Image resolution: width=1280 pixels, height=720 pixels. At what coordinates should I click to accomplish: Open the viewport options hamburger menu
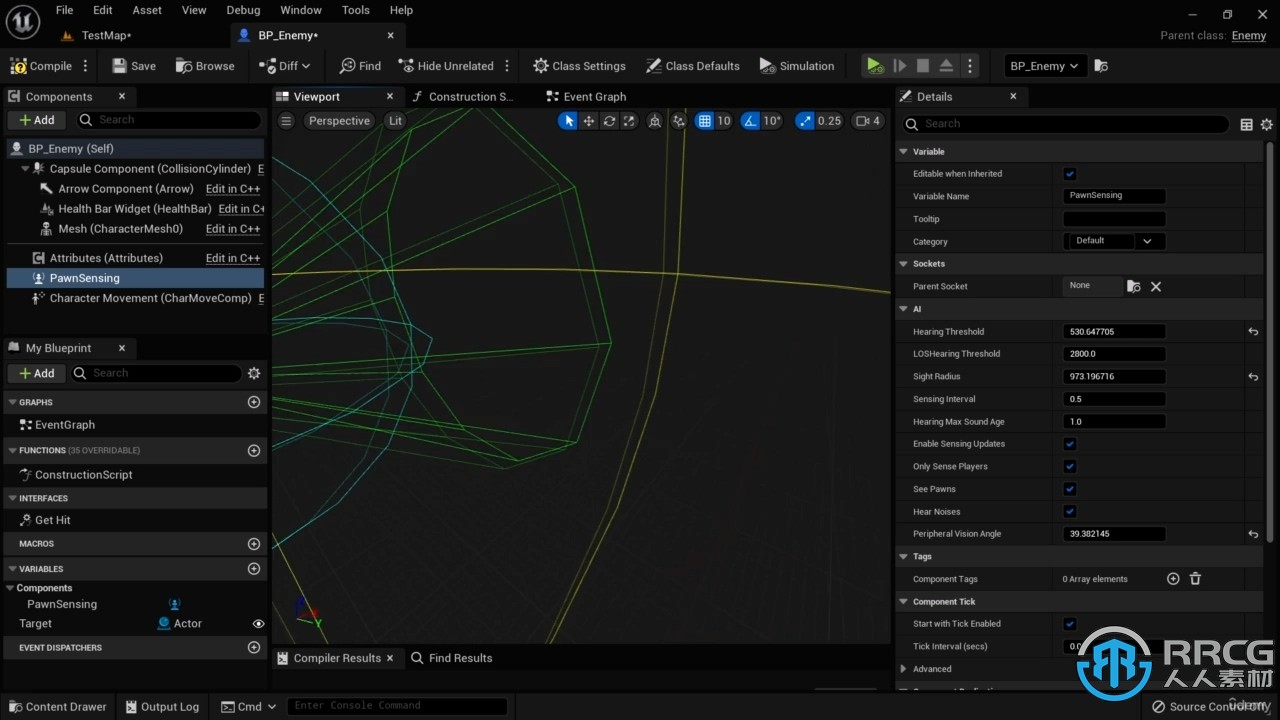[x=286, y=121]
